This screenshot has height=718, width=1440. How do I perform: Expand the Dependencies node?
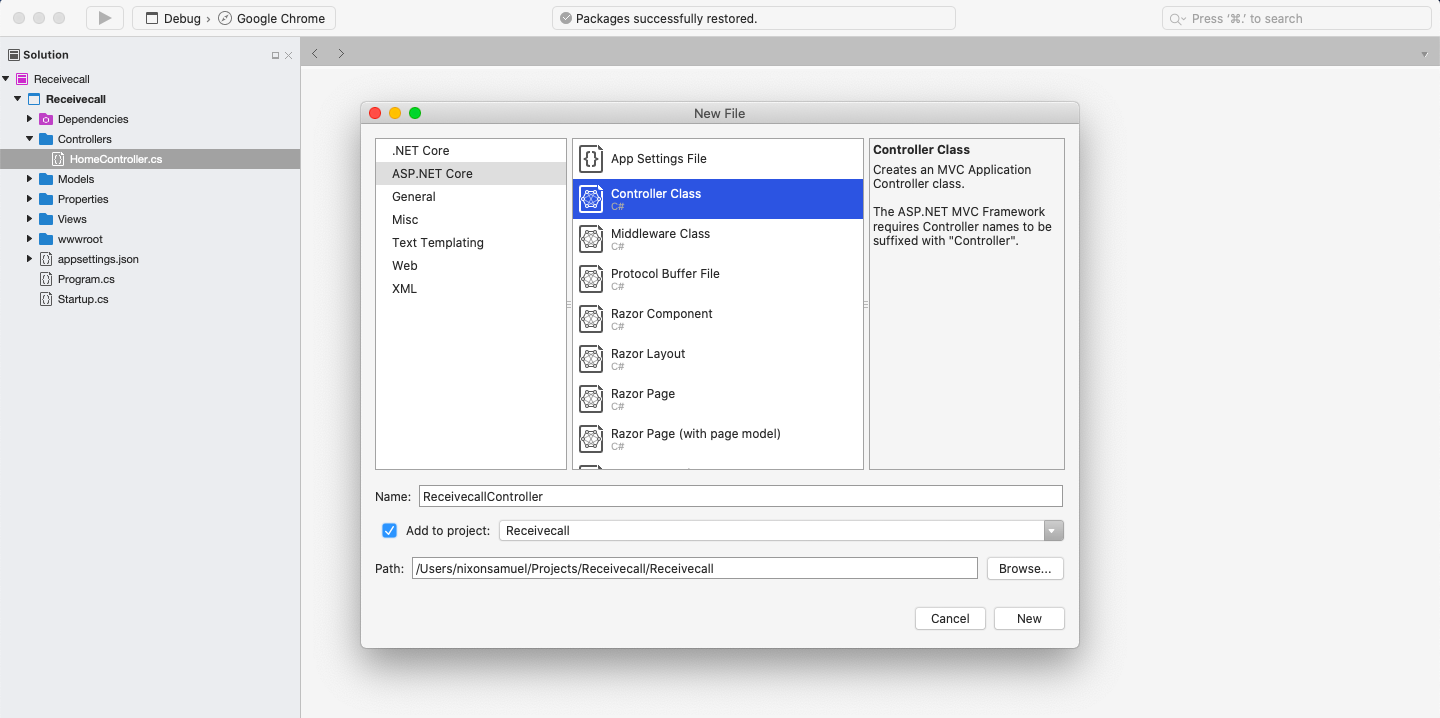30,119
